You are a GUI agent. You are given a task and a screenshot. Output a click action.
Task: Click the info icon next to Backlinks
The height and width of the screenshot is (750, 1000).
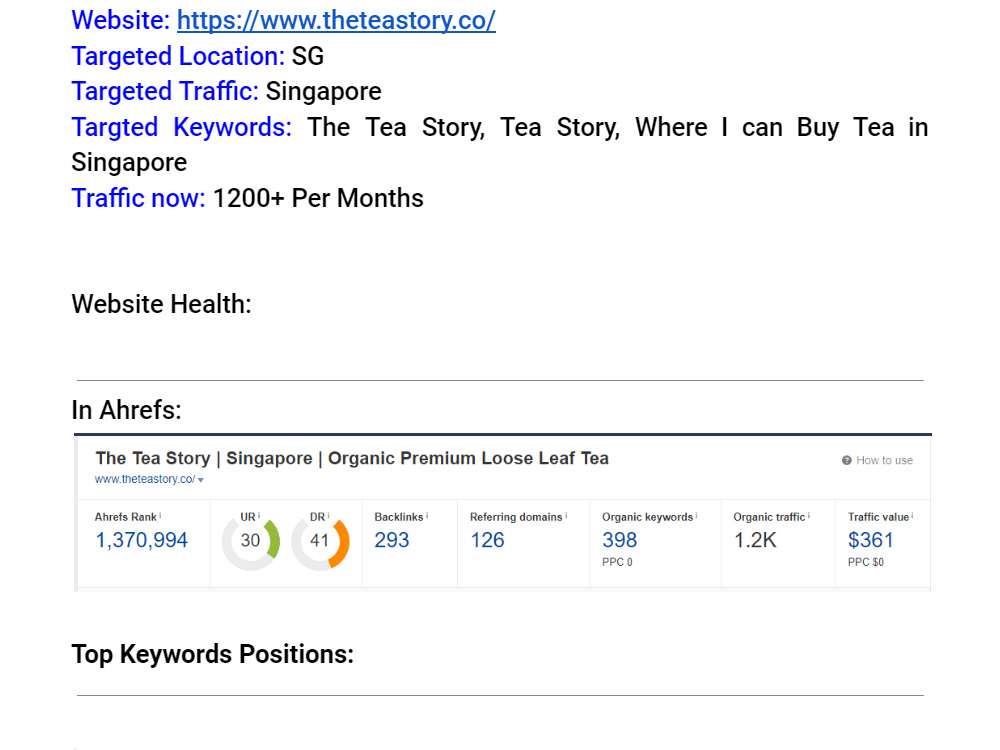(x=427, y=515)
